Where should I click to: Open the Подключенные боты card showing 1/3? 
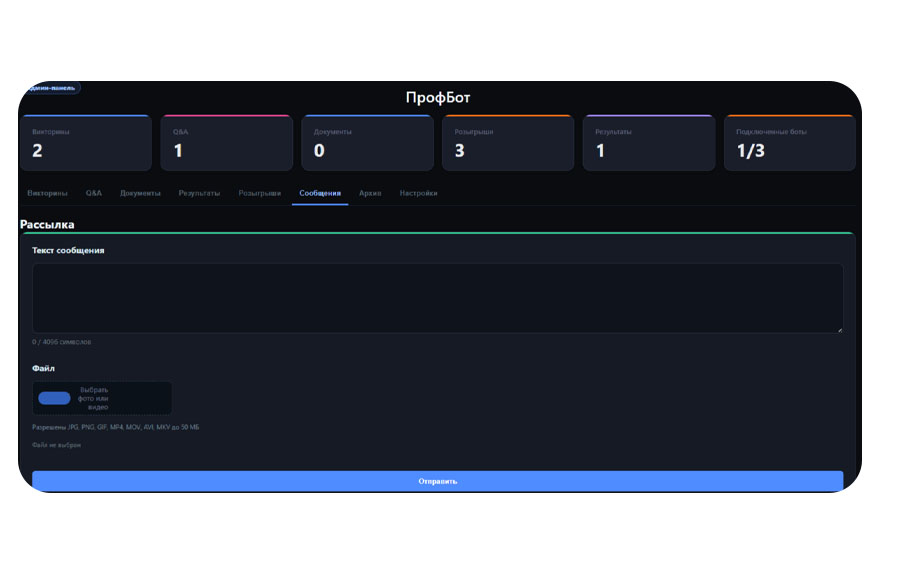tap(790, 143)
